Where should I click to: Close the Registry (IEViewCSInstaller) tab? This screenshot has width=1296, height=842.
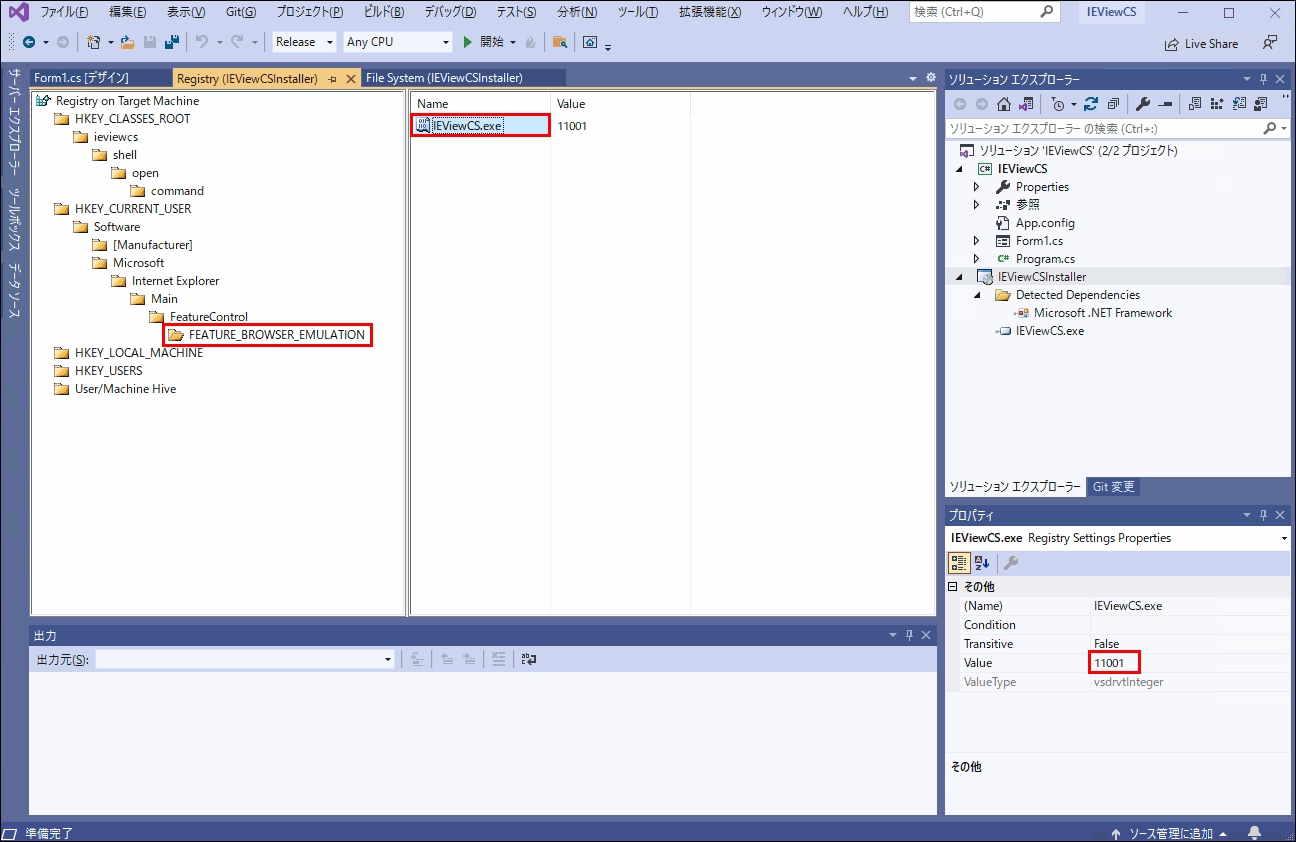coord(351,78)
